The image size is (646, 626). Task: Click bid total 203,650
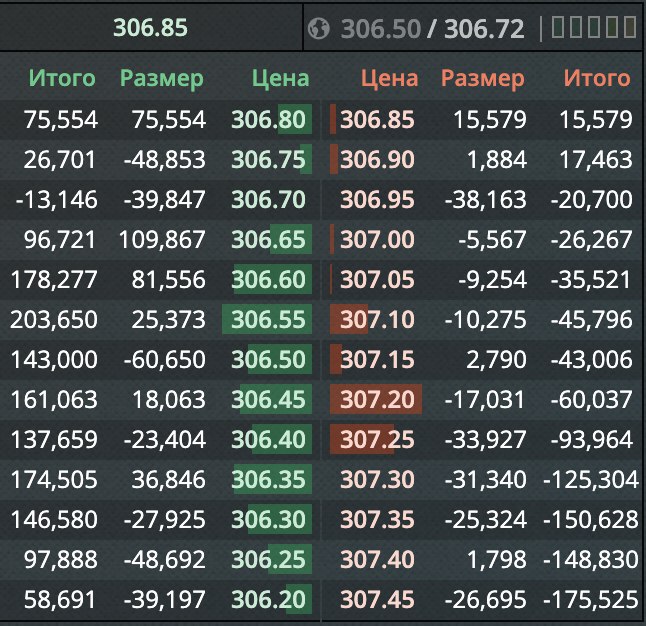(x=54, y=320)
